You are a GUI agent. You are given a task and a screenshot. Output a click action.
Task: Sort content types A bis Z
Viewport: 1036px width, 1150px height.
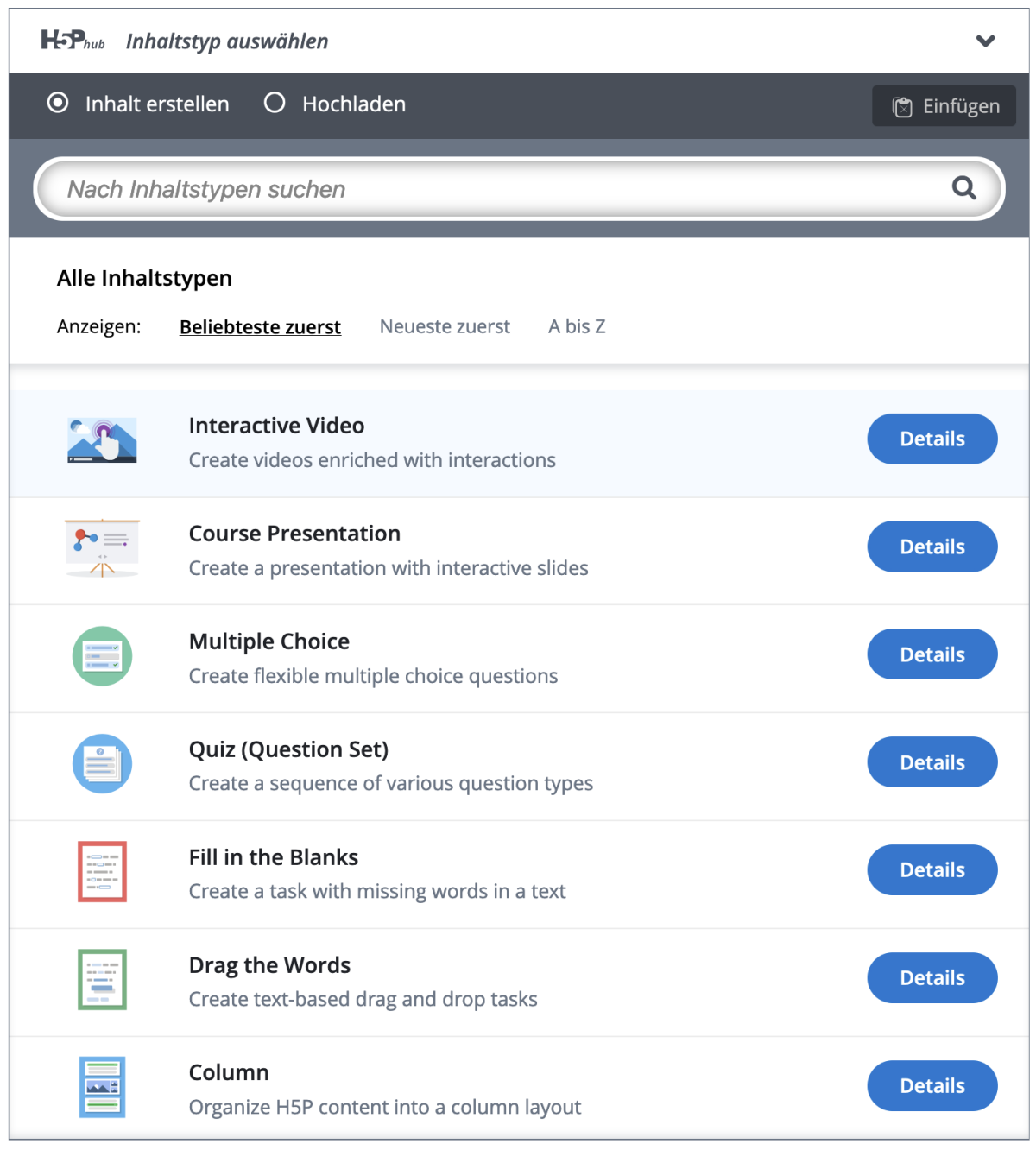[577, 326]
